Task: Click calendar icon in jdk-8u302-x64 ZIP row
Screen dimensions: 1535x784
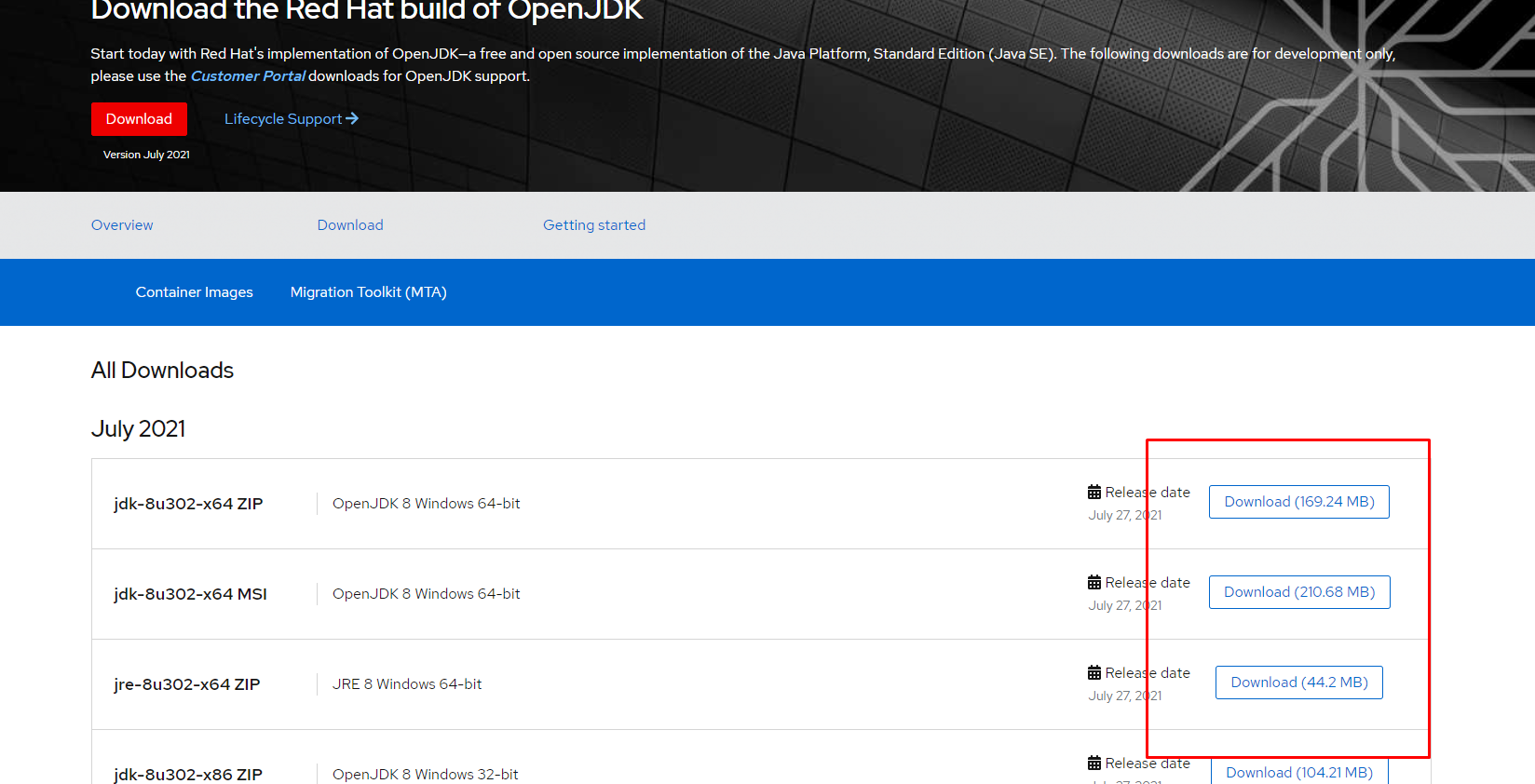Action: (1094, 492)
